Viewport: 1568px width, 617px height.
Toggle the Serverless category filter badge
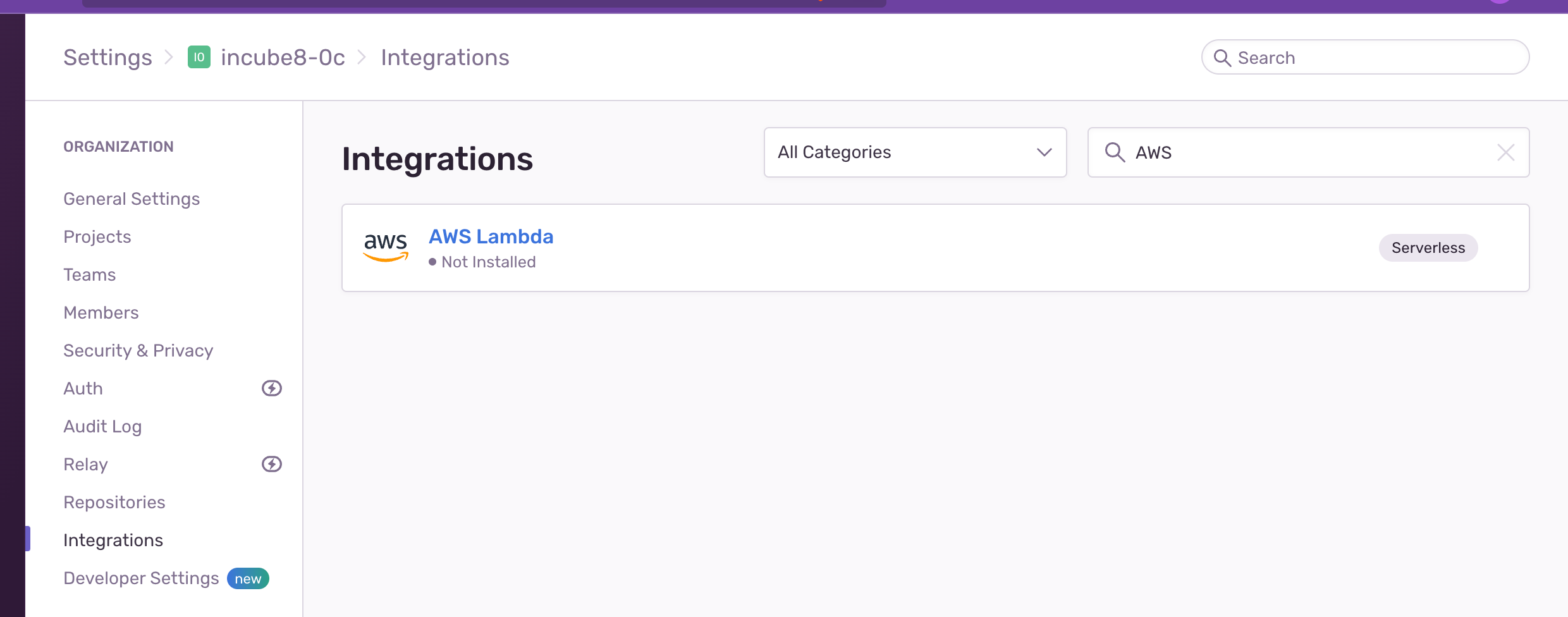tap(1428, 247)
